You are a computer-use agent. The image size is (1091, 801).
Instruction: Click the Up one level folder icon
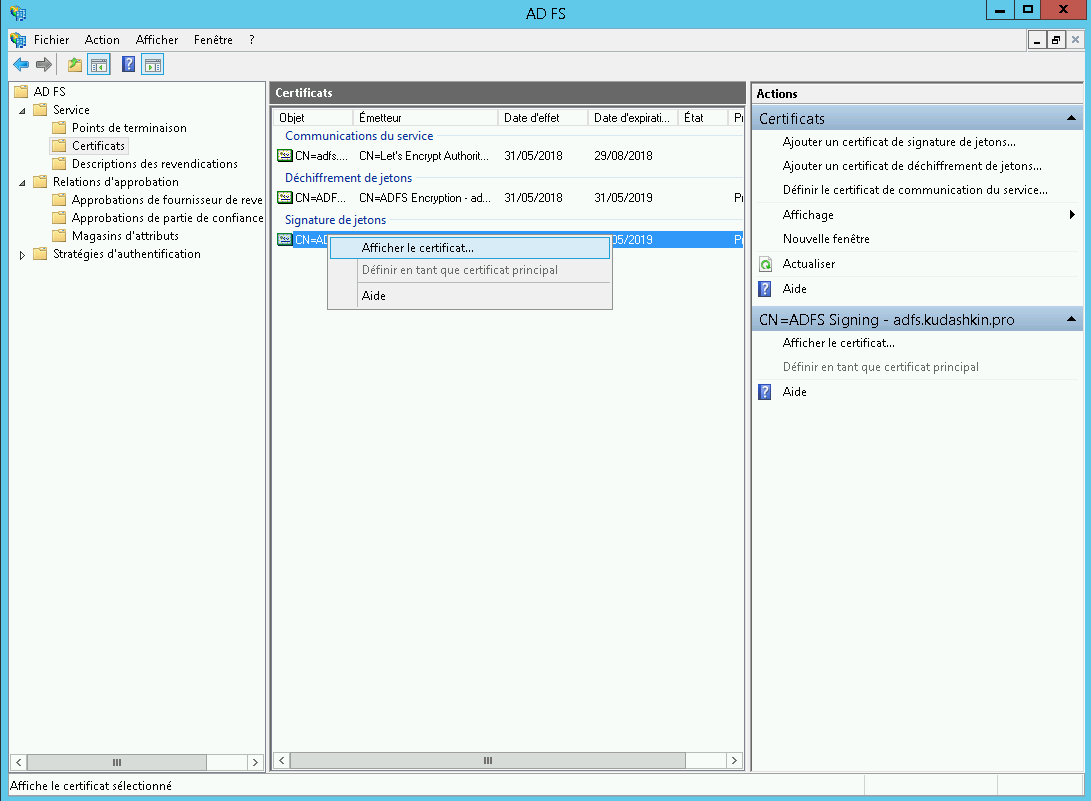point(74,65)
